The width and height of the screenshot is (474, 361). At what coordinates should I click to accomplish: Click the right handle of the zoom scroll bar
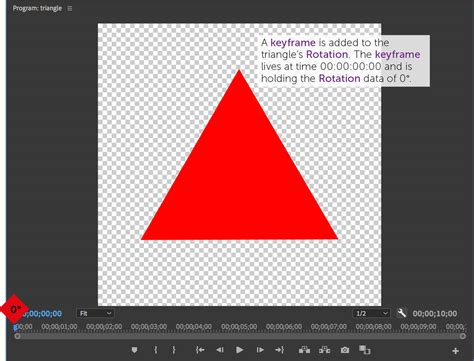click(462, 336)
